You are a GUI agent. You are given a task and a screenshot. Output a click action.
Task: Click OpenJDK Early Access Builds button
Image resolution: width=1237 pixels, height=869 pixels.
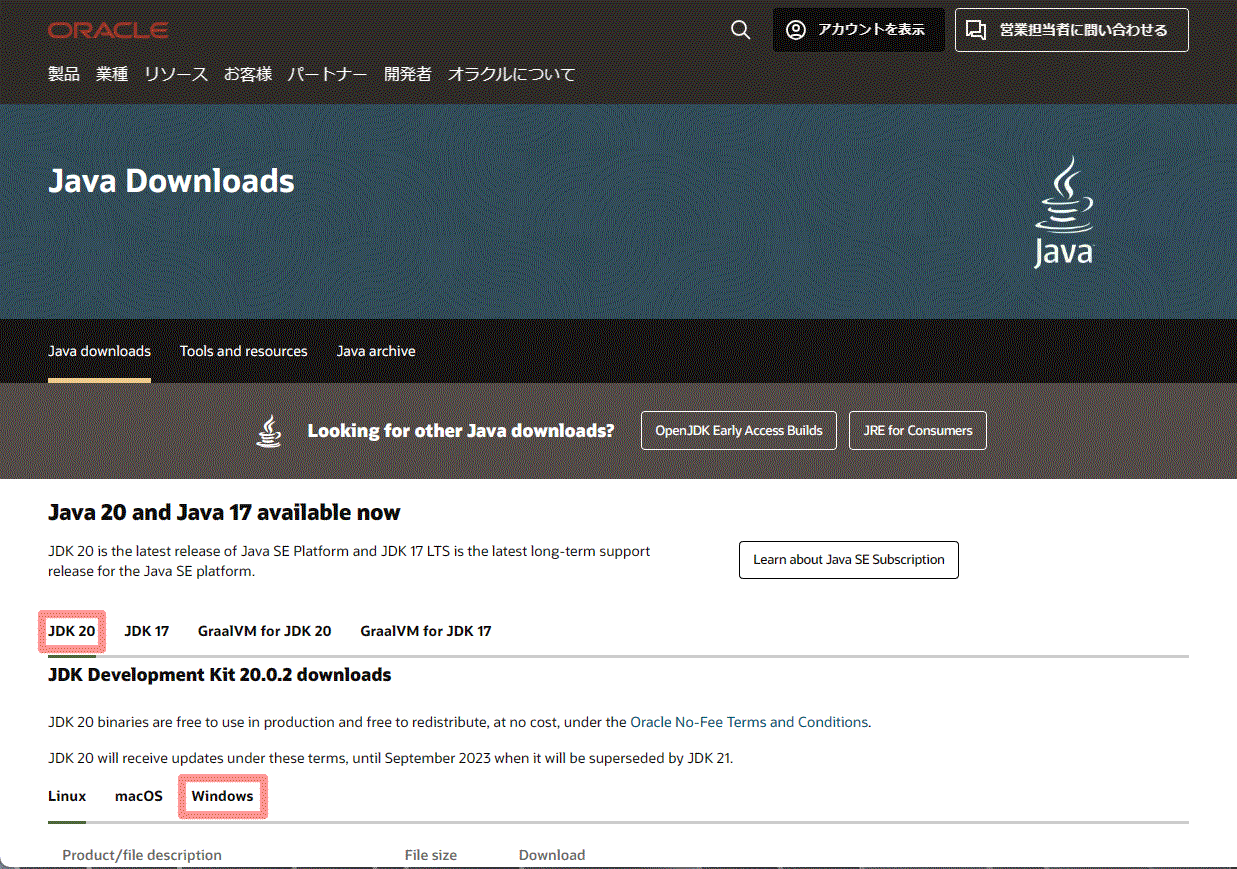tap(738, 430)
